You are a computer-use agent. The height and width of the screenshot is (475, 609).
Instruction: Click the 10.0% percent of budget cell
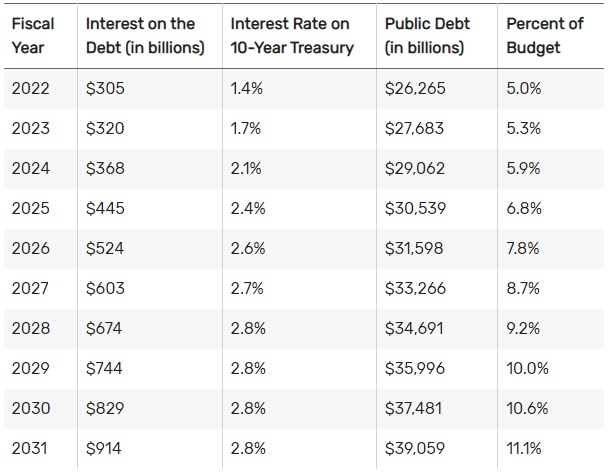[x=527, y=368]
